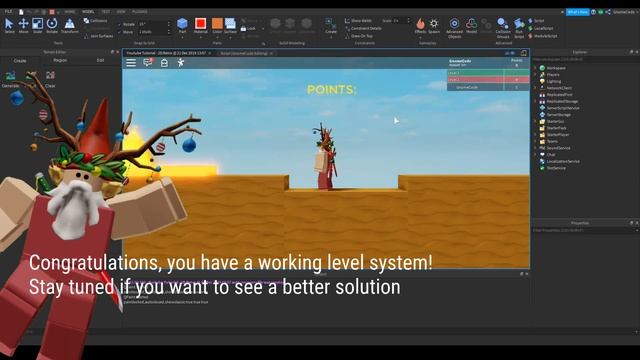Activate the Rotate tool

[52, 26]
